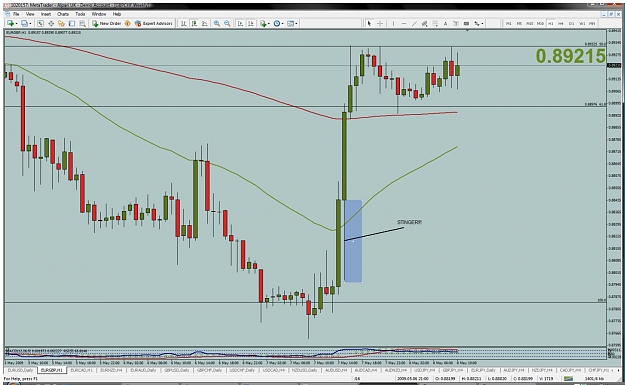Image resolution: width=625 pixels, height=385 pixels.
Task: Toggle Auto Scroll for the chart
Action: click(240, 24)
